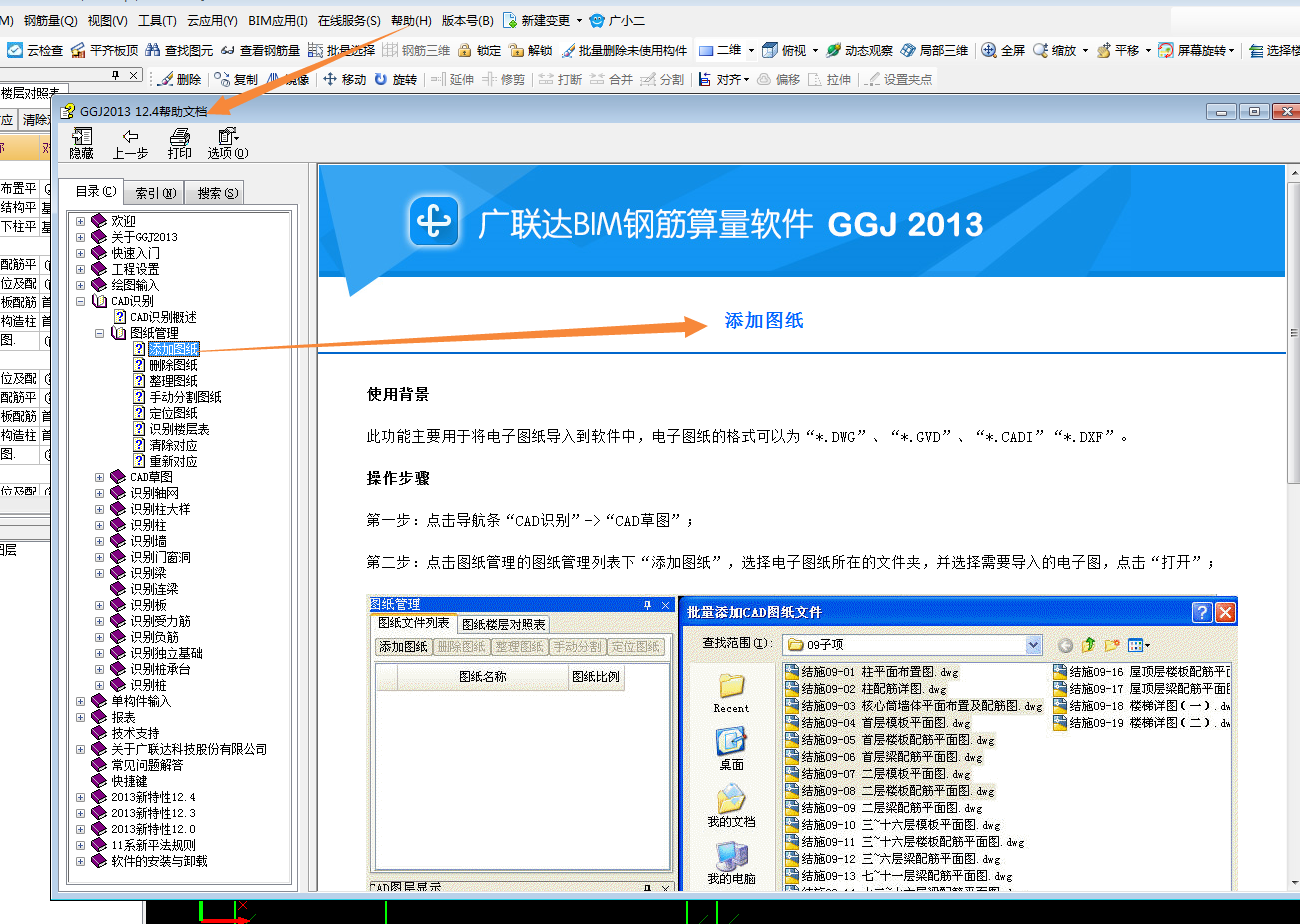Select the 旋转 rotate tool
This screenshot has width=1300, height=924.
396,79
